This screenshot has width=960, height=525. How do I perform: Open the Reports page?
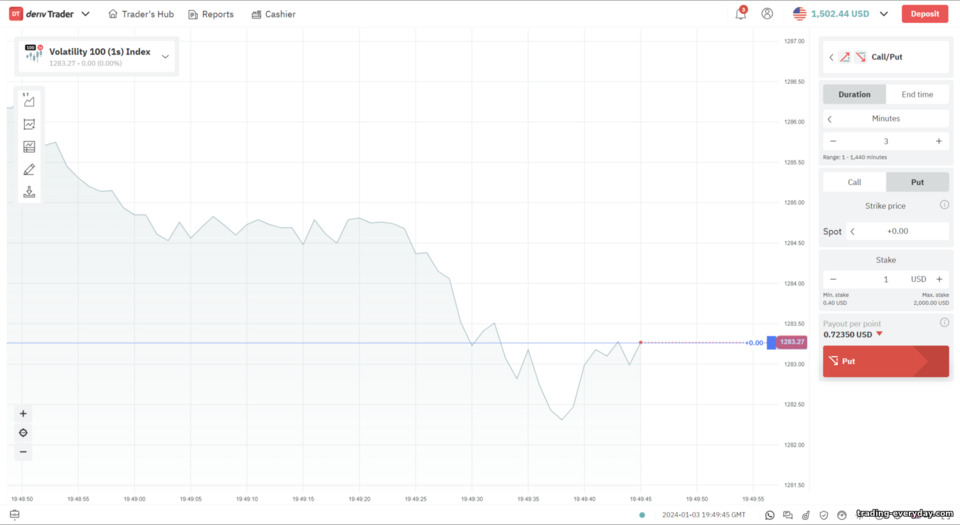(x=211, y=14)
